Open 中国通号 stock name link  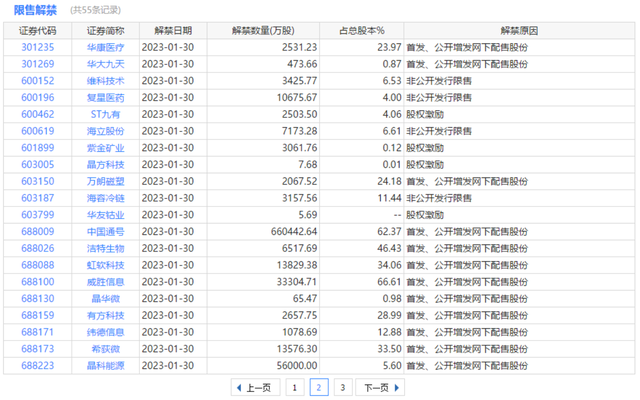105,231
